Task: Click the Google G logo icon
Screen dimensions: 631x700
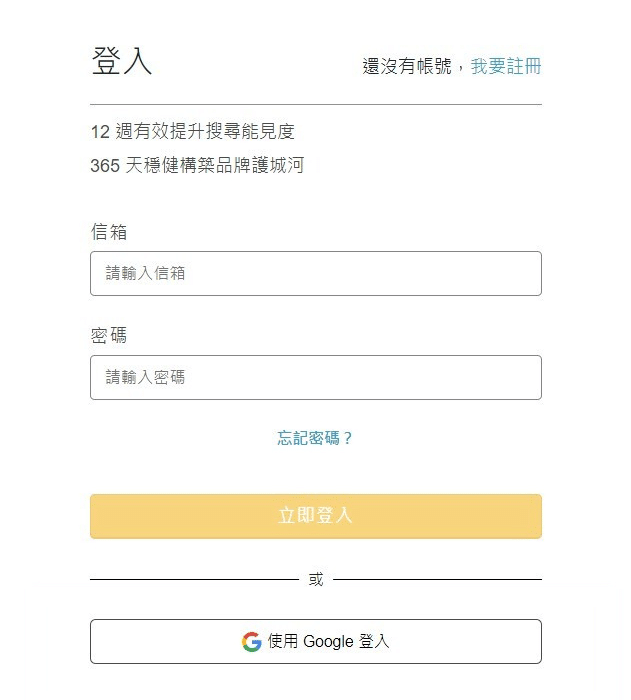Action: click(251, 642)
